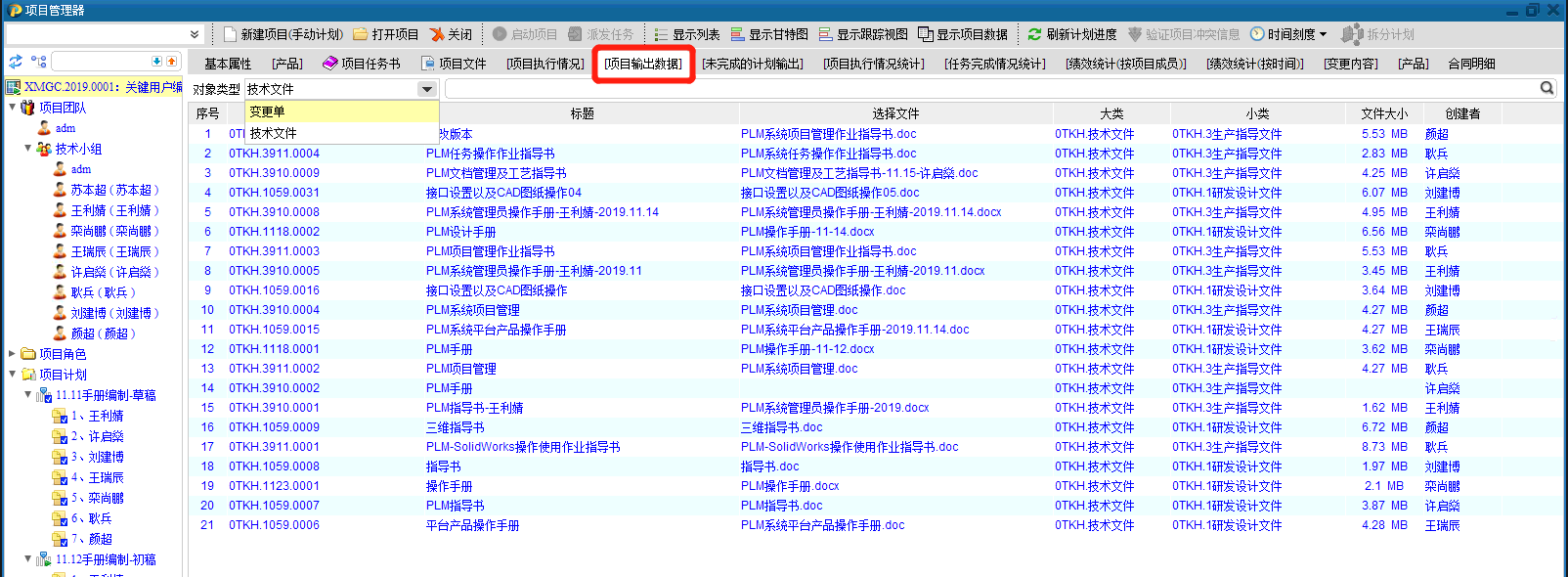Click the orange up arrow in tree search box
Screen dimensions: 1568x577
click(x=172, y=61)
